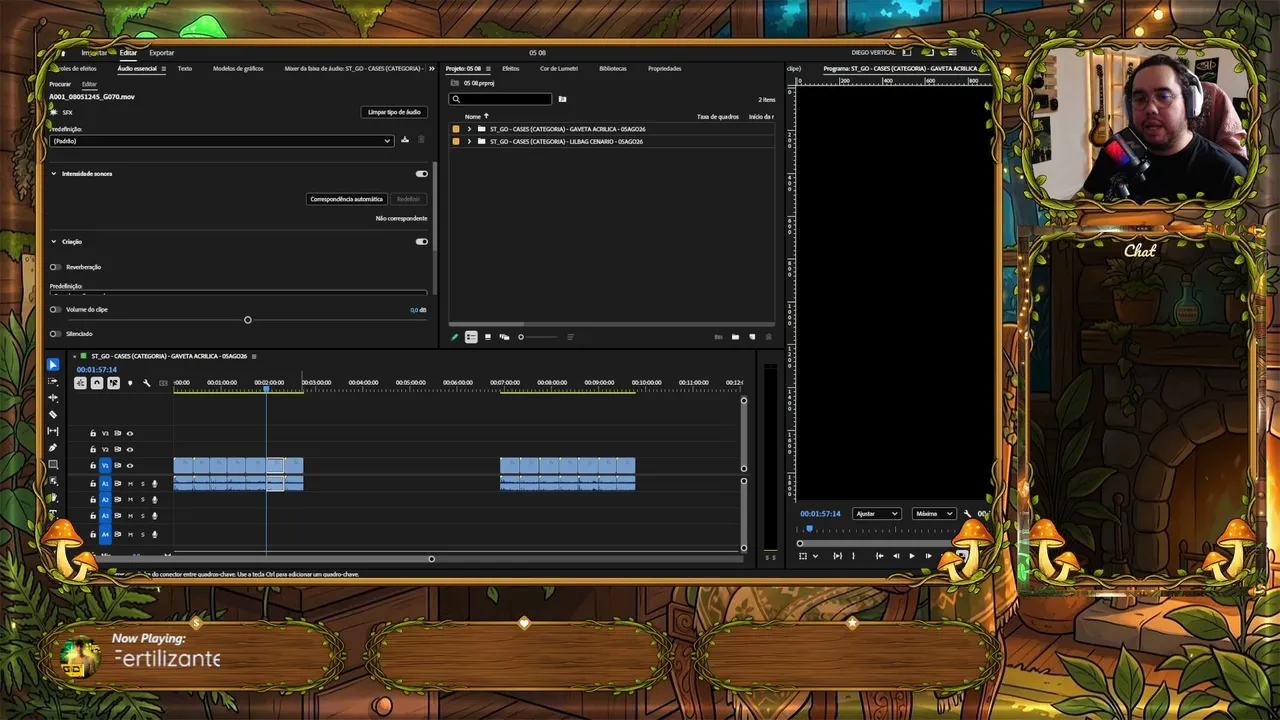Screen dimensions: 1280x720
Task: Select the Selection arrow tool
Action: tap(53, 365)
